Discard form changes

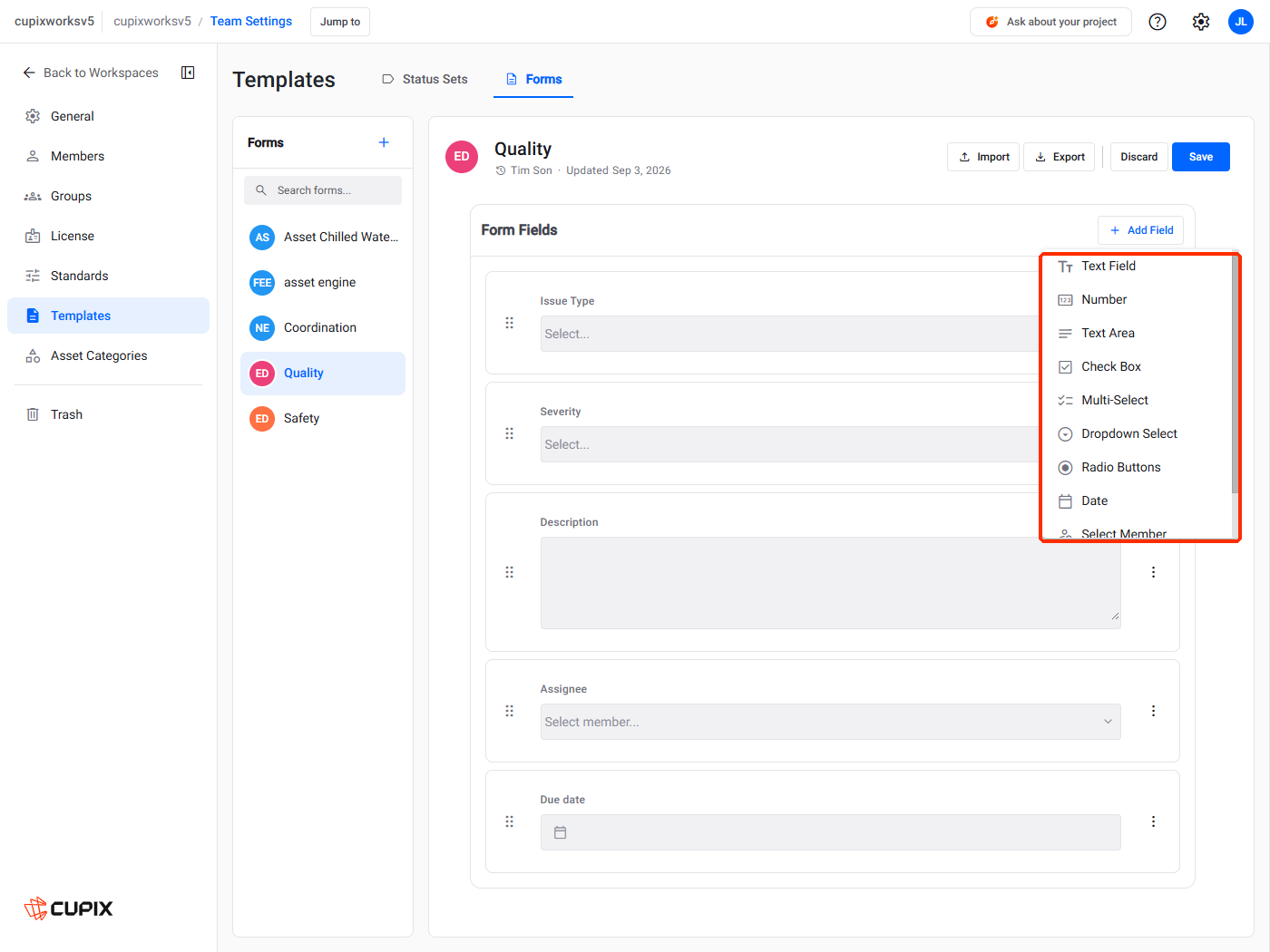pyautogui.click(x=1138, y=157)
